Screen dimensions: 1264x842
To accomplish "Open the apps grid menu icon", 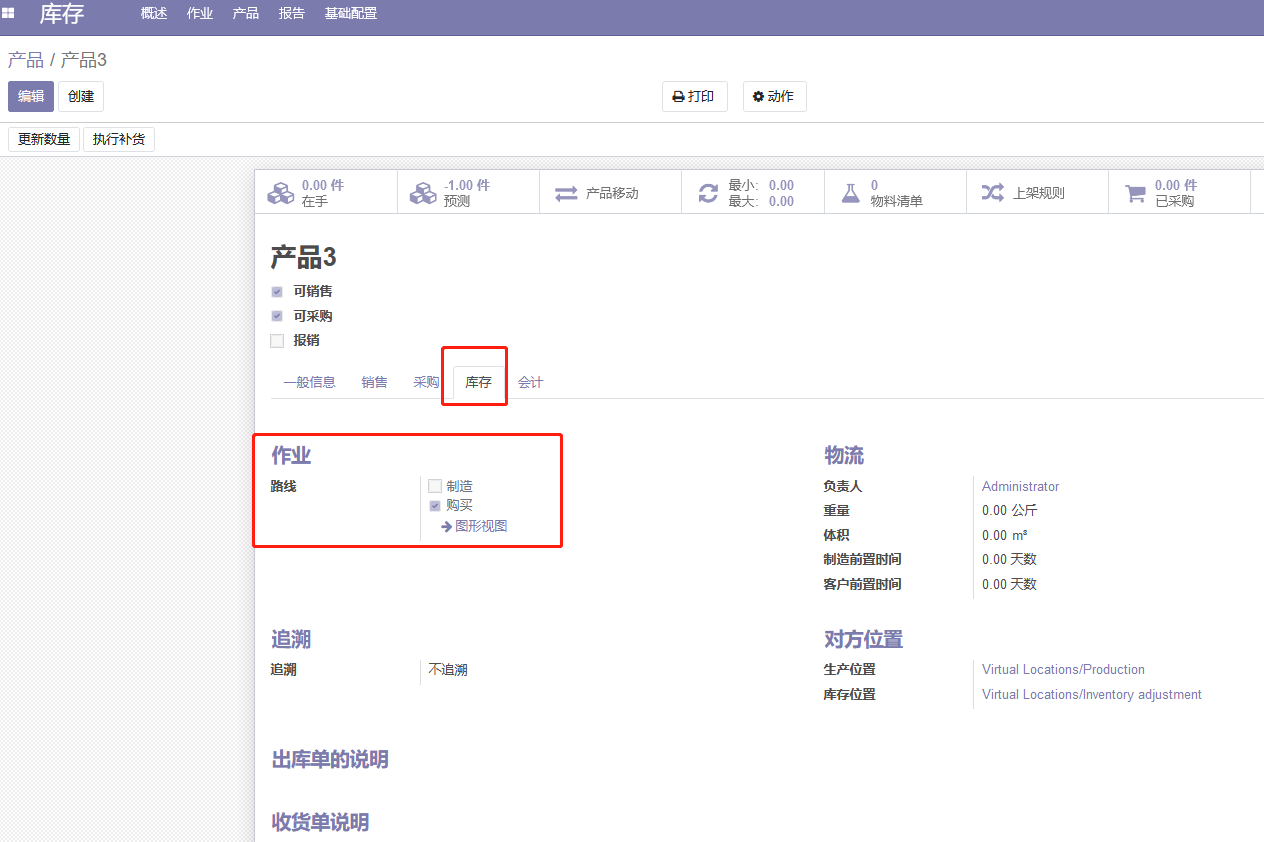I will [9, 14].
